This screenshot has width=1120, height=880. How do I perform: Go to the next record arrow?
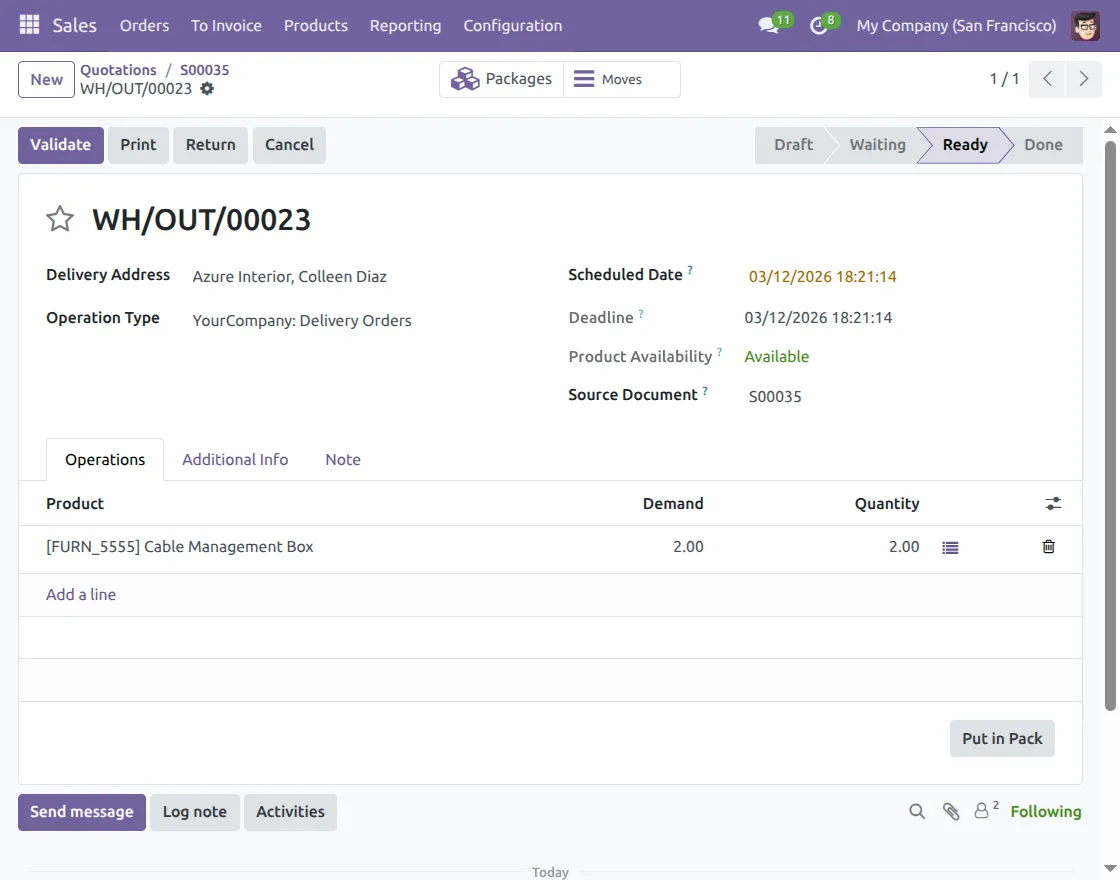pos(1084,79)
